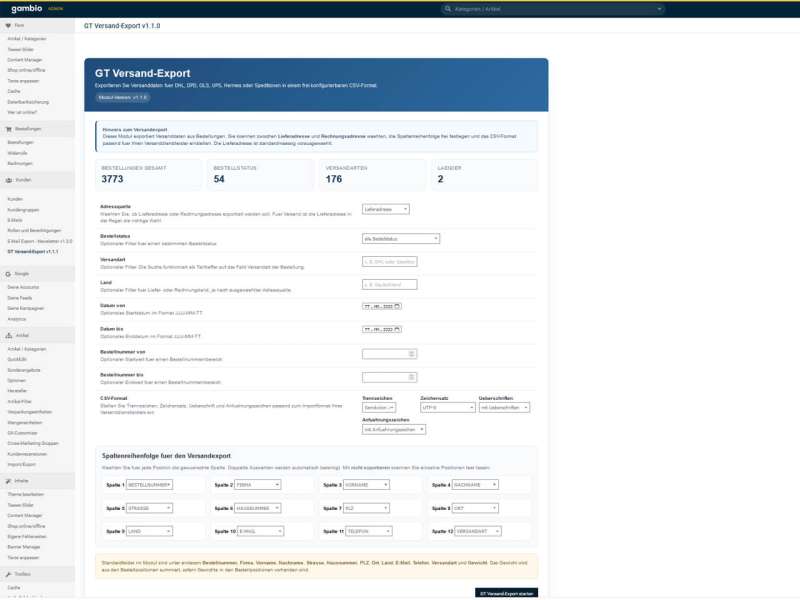
Task: Click the Gambio logo in header
Action: pyautogui.click(x=26, y=8)
